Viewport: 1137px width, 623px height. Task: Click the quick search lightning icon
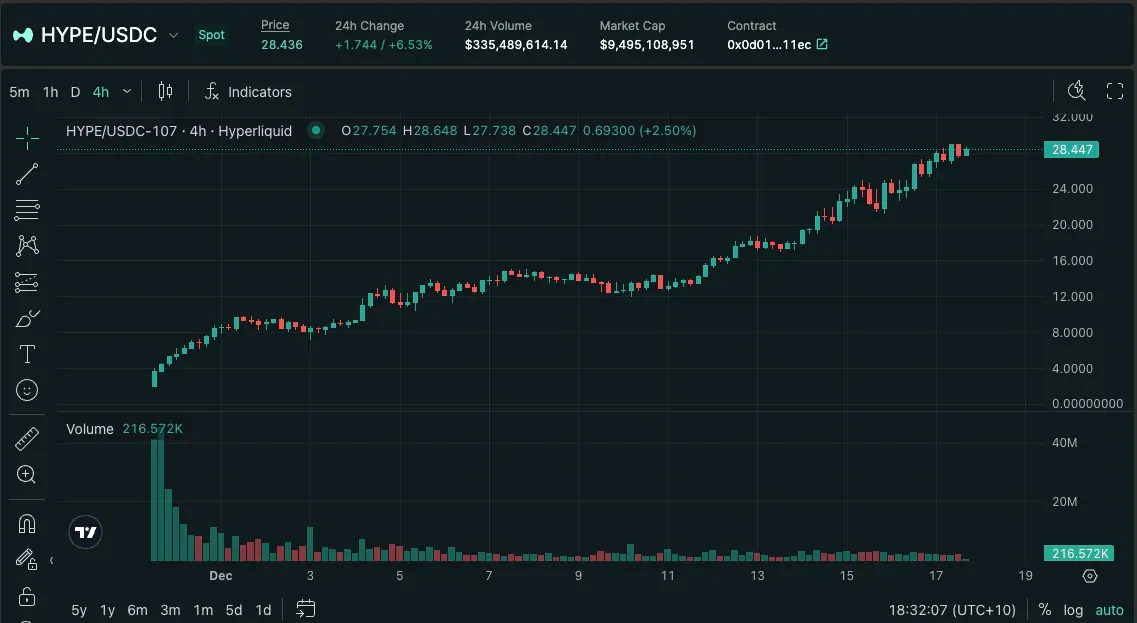1077,91
